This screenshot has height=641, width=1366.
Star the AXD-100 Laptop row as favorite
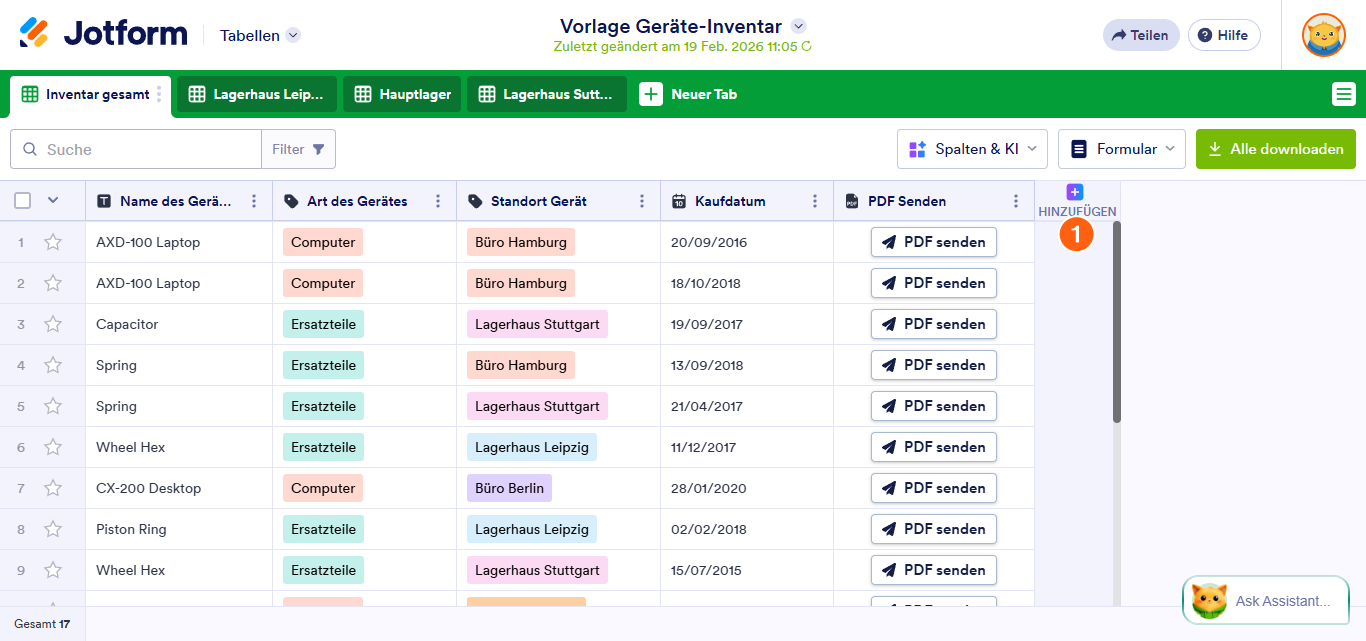pos(53,241)
